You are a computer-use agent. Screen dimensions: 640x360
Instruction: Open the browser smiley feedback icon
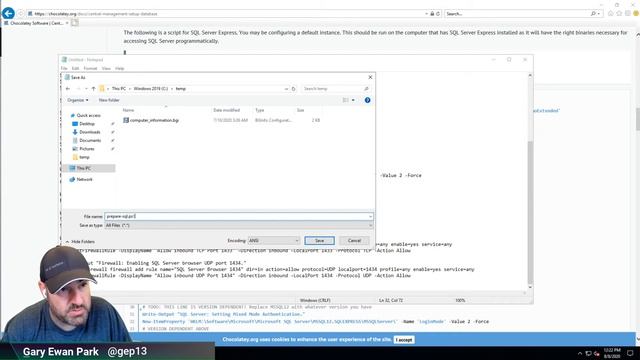[636, 13]
